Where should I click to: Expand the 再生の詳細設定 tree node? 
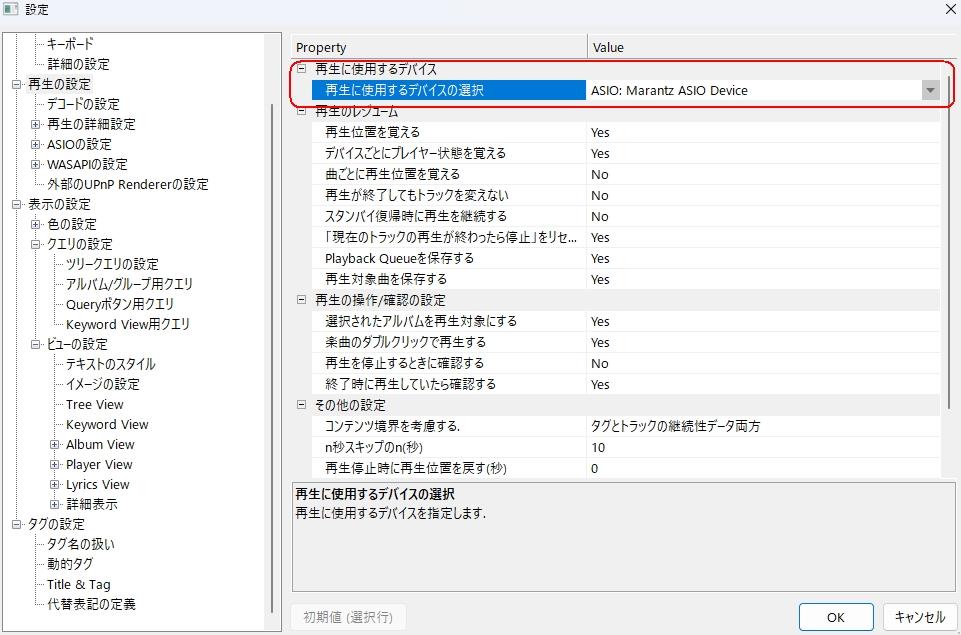pyautogui.click(x=36, y=124)
